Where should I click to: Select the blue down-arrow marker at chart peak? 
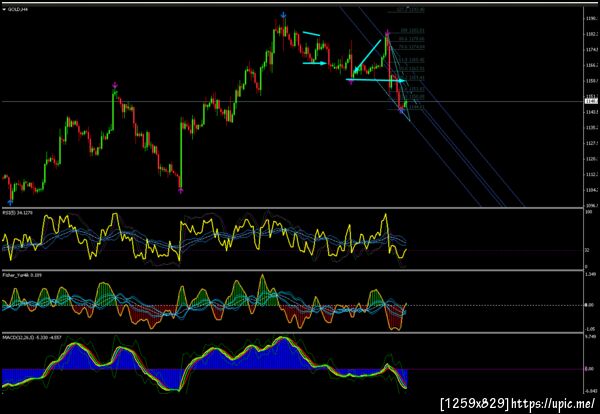[283, 15]
